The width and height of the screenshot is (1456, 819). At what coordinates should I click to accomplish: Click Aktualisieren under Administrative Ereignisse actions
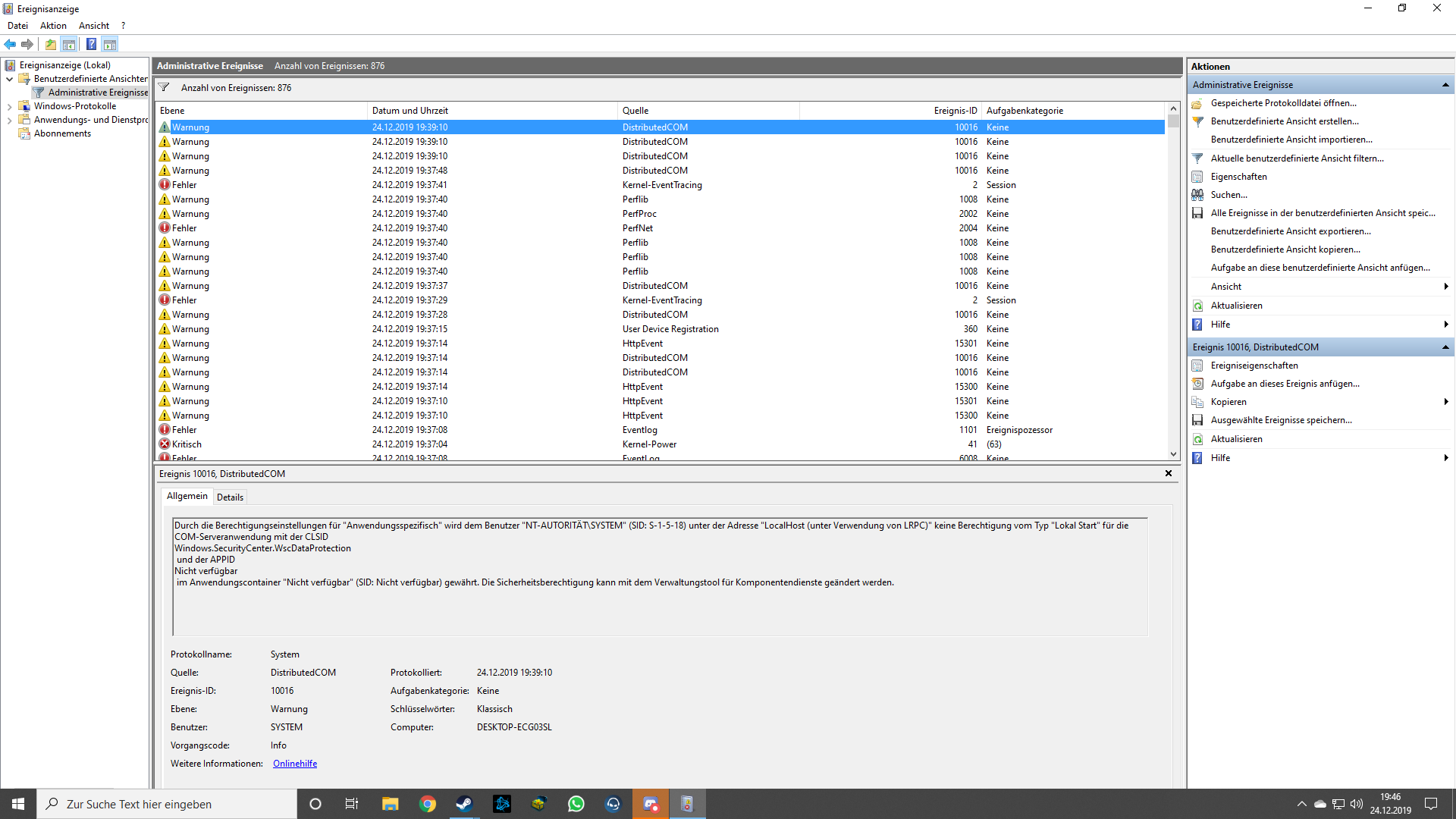click(x=1236, y=306)
